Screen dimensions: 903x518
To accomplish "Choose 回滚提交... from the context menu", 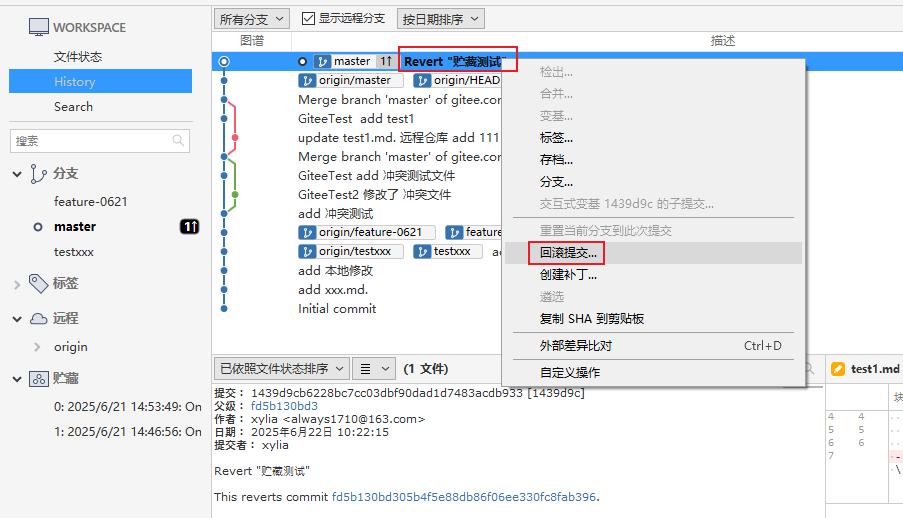I will point(568,253).
